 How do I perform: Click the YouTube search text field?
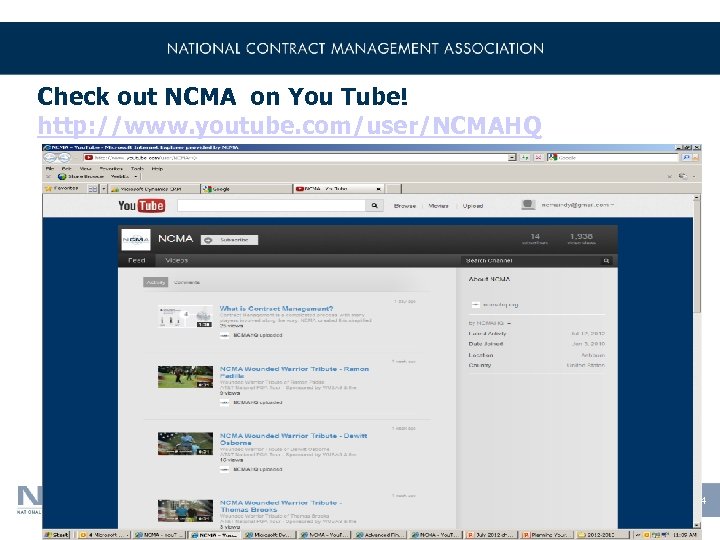tap(271, 206)
